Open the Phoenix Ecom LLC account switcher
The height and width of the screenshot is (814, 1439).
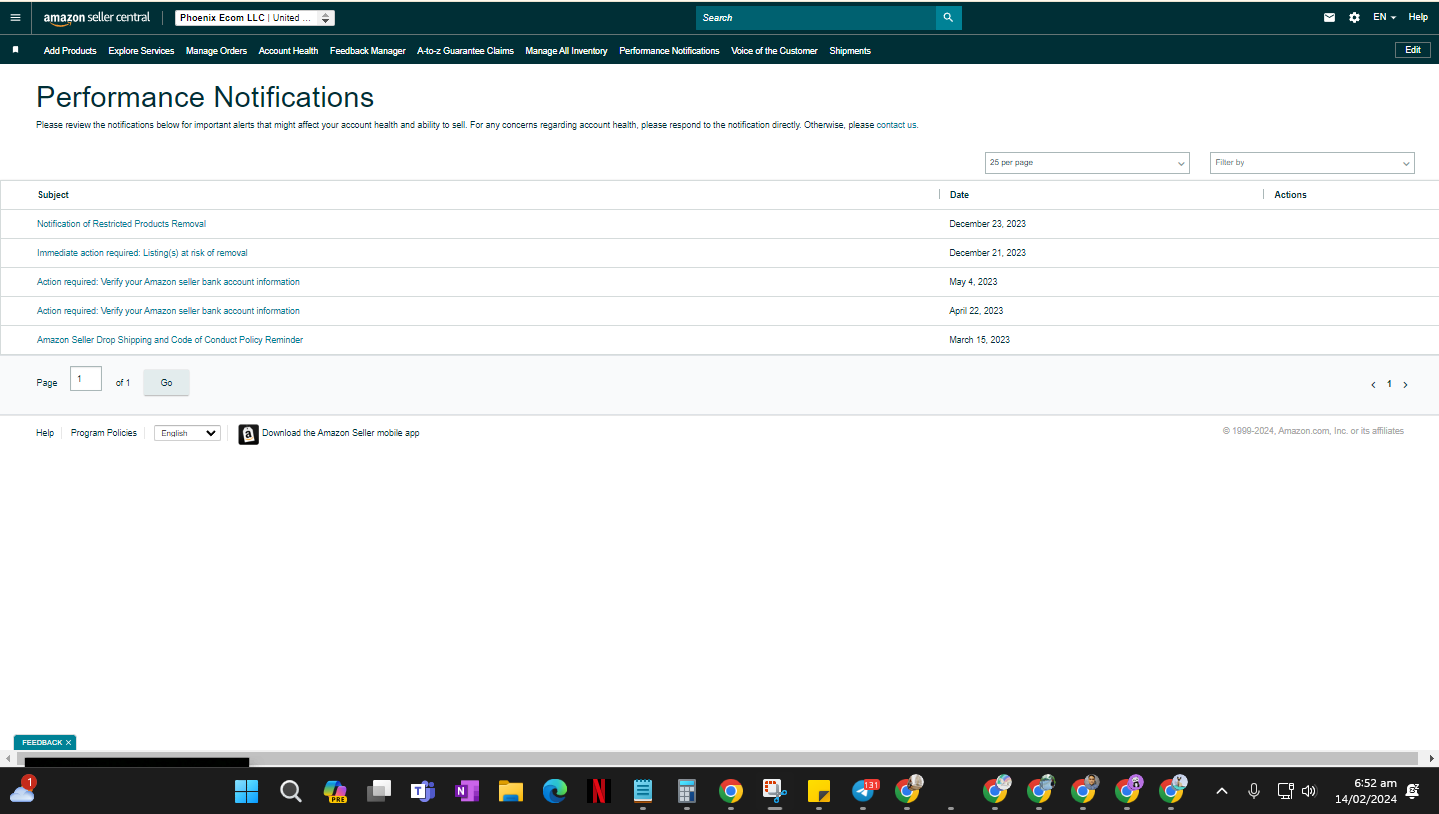point(255,18)
